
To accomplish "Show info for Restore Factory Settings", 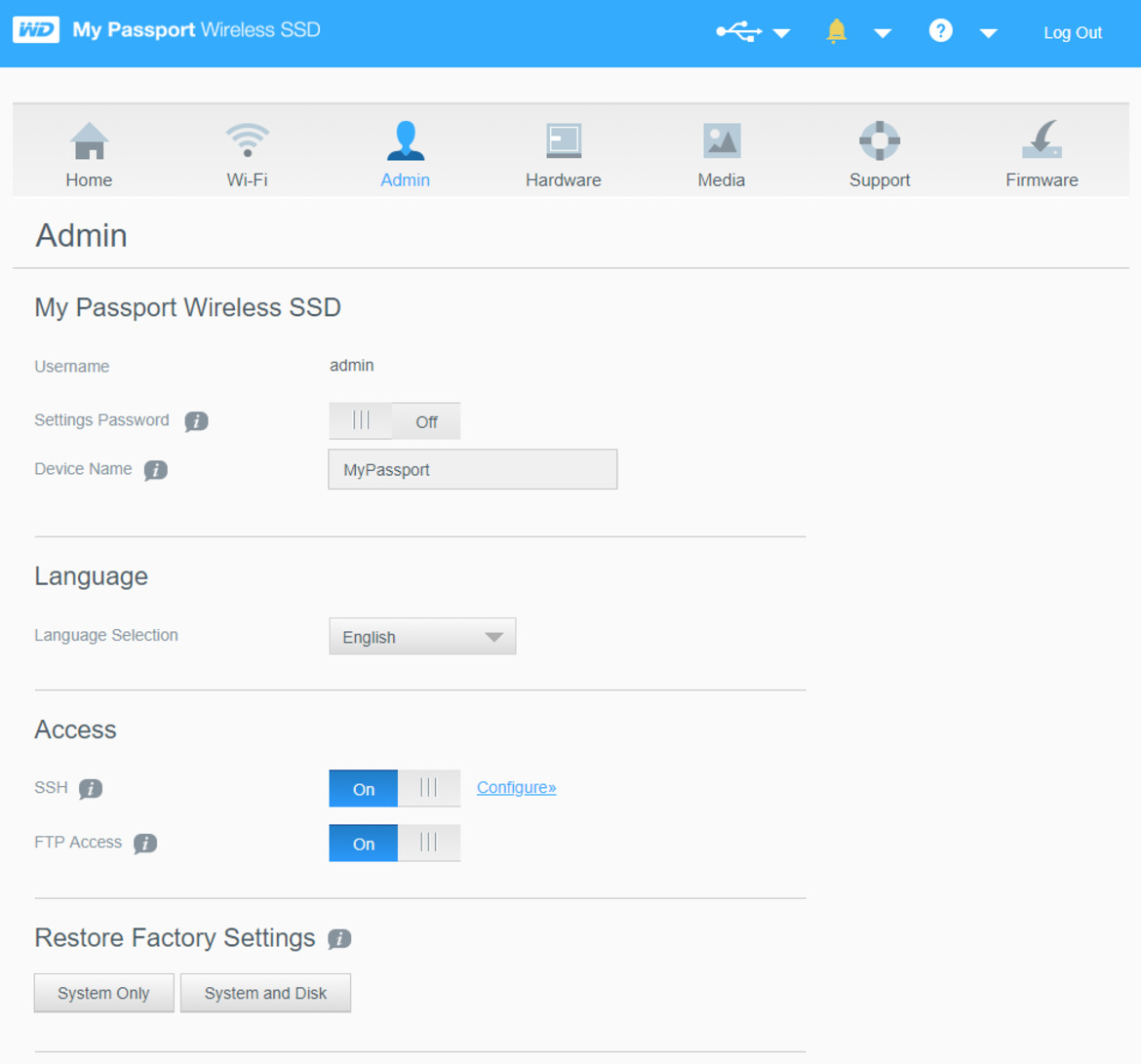I will (x=339, y=939).
